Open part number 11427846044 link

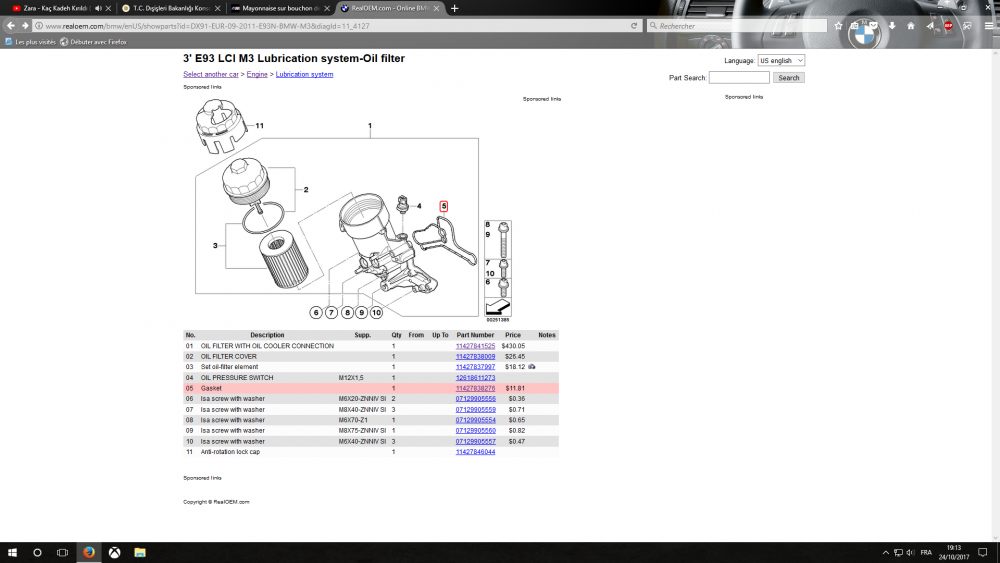click(x=475, y=452)
